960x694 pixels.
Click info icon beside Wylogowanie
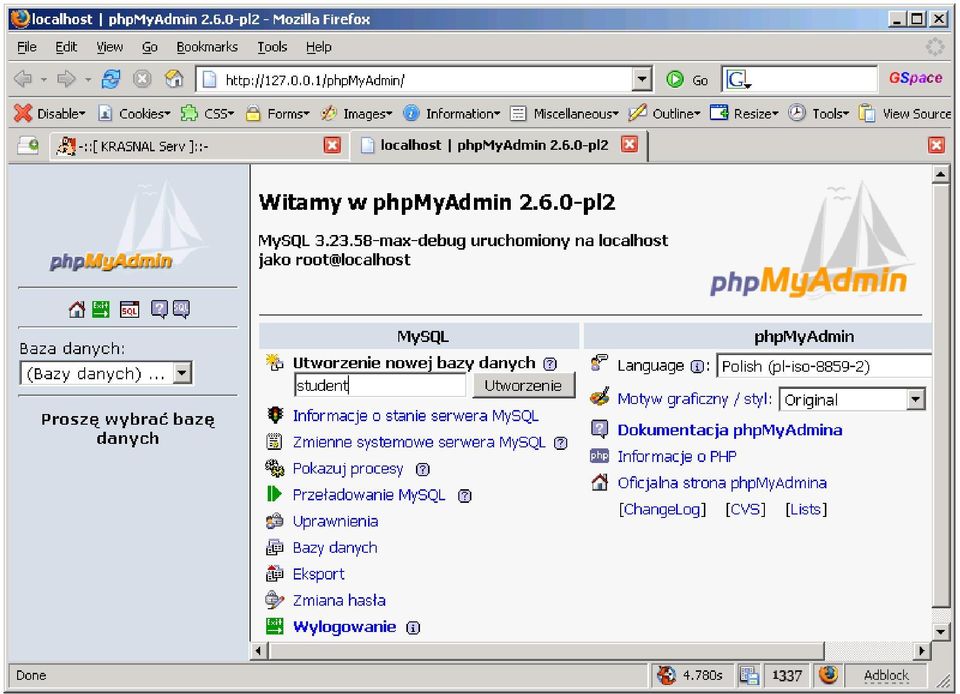pos(413,628)
